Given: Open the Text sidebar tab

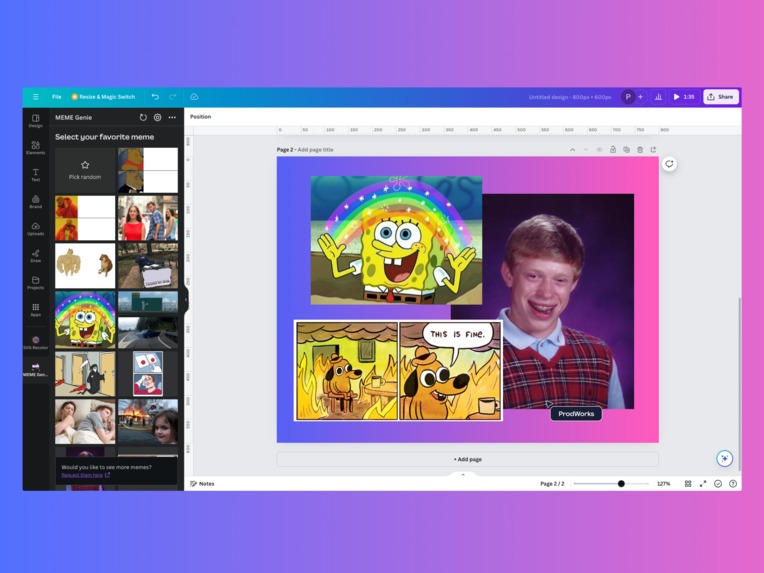Looking at the screenshot, I should click(x=36, y=175).
